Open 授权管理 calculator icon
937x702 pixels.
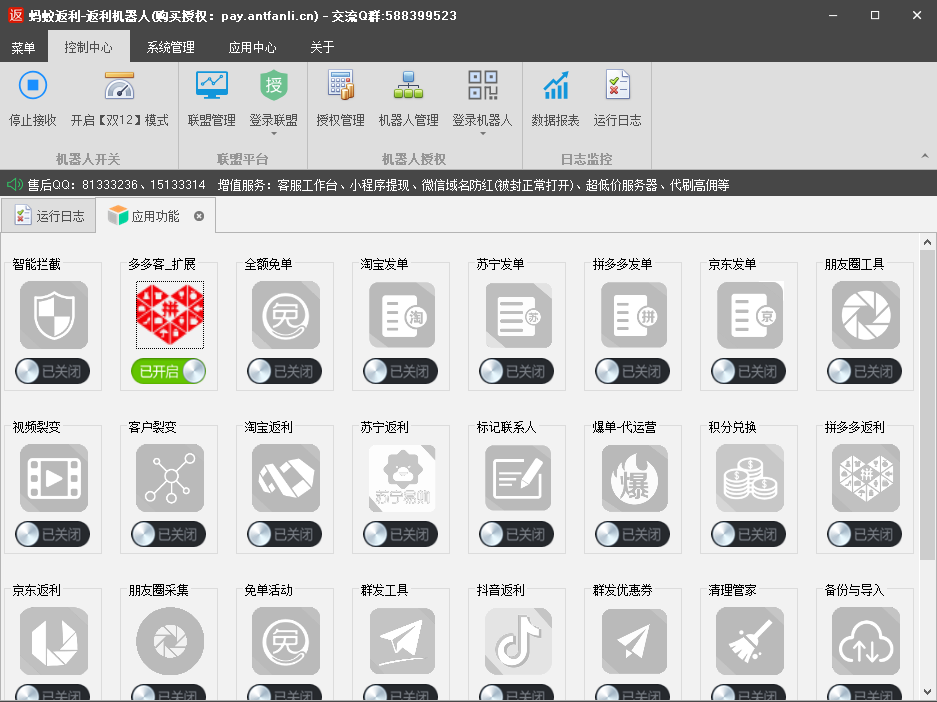[x=341, y=85]
